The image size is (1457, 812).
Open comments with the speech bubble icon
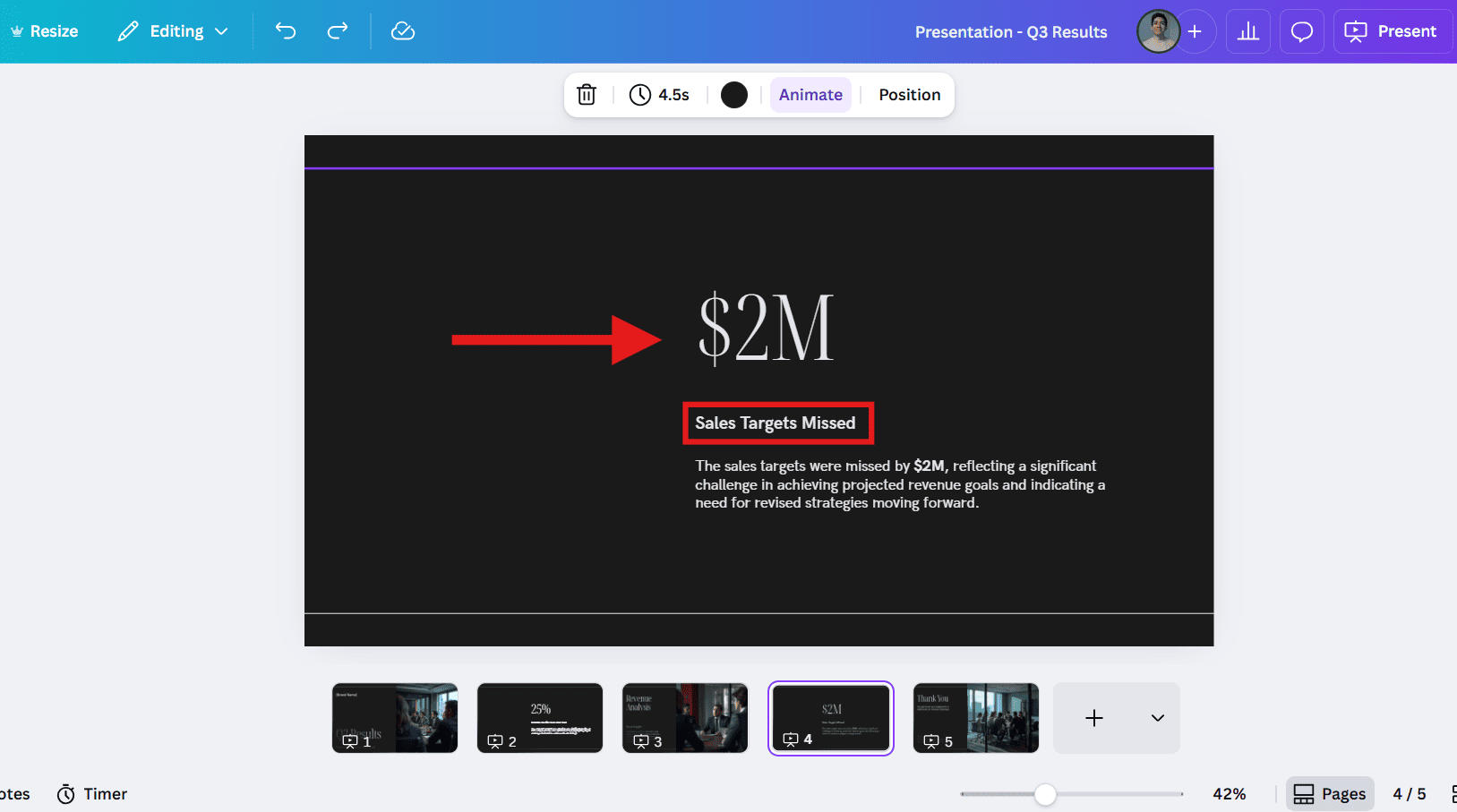tap(1301, 32)
